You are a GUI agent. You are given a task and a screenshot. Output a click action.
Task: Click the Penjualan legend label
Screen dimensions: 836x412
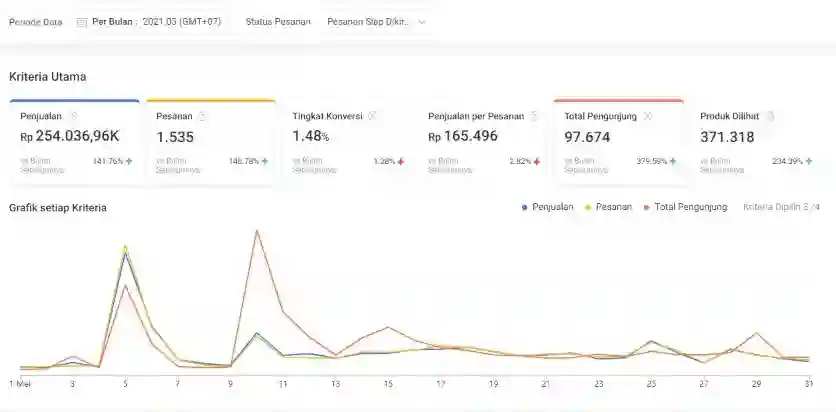[553, 207]
